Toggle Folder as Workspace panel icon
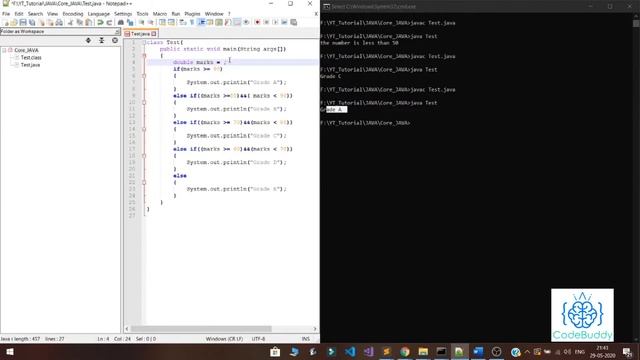The image size is (640, 360). 237,22
